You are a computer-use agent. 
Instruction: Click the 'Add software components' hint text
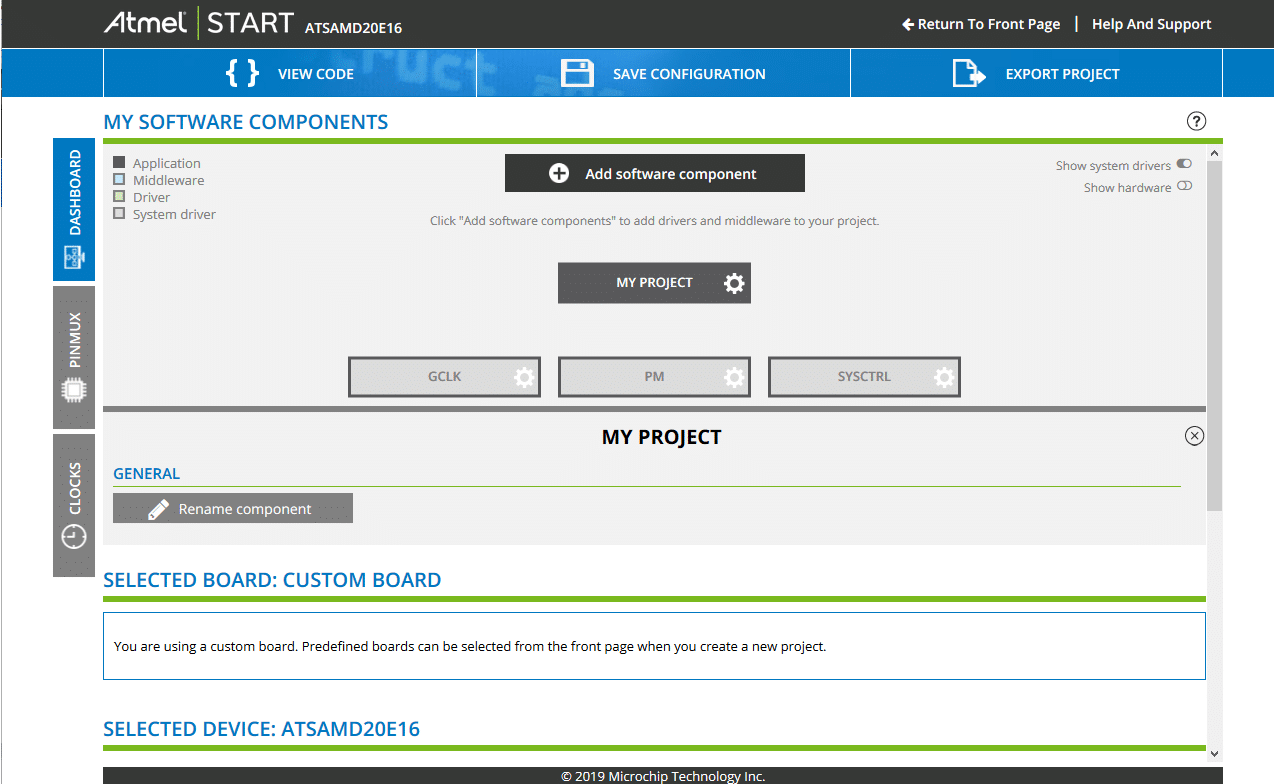tap(654, 221)
